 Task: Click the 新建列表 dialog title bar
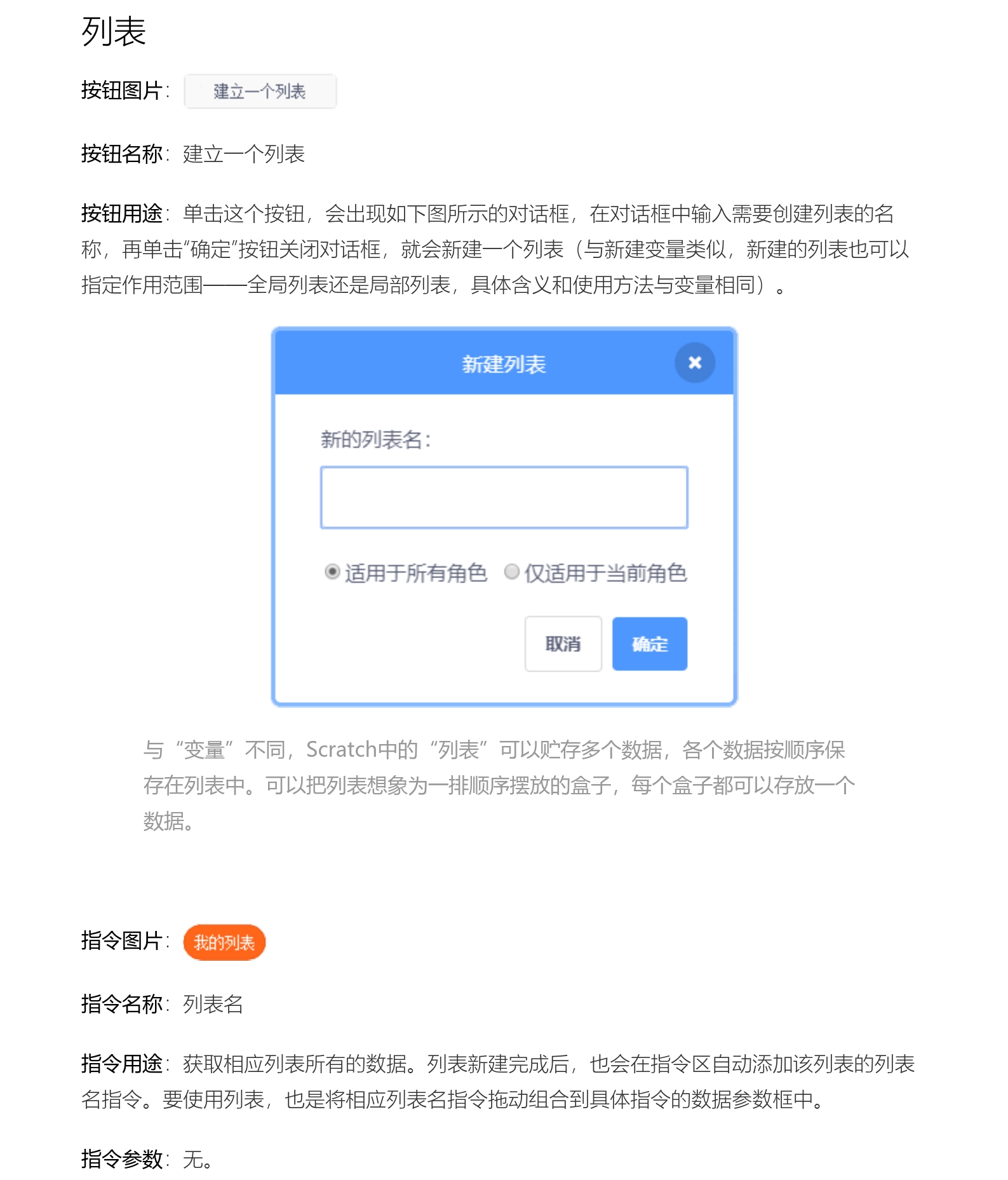coord(504,363)
